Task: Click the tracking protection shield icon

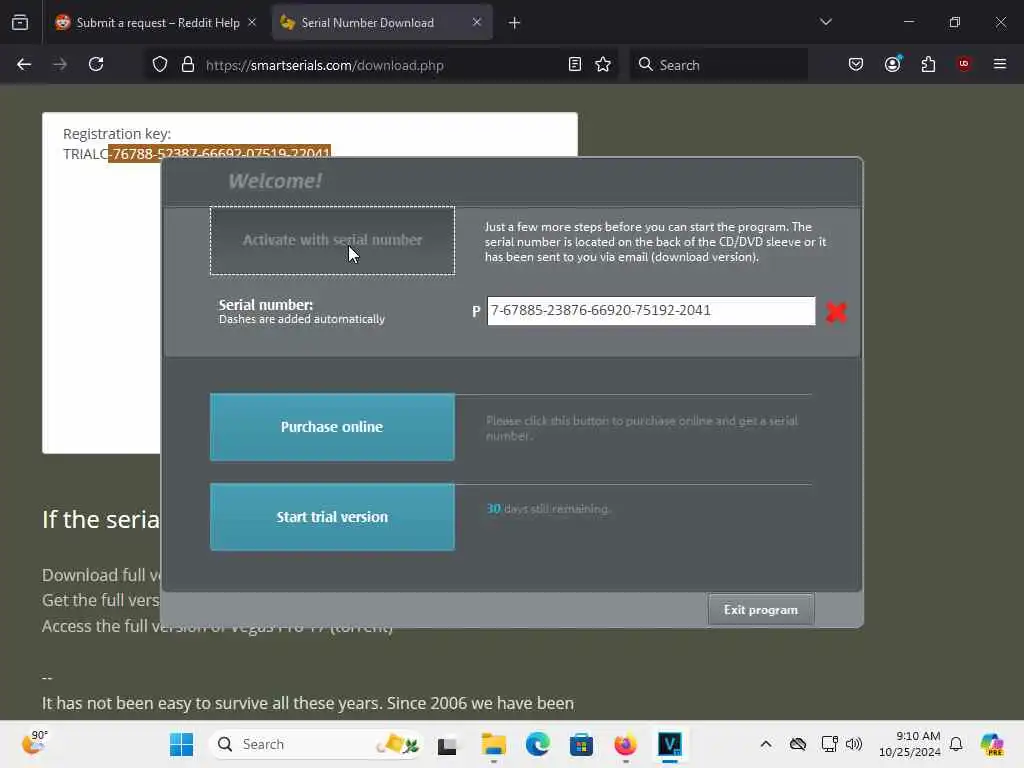Action: (160, 65)
